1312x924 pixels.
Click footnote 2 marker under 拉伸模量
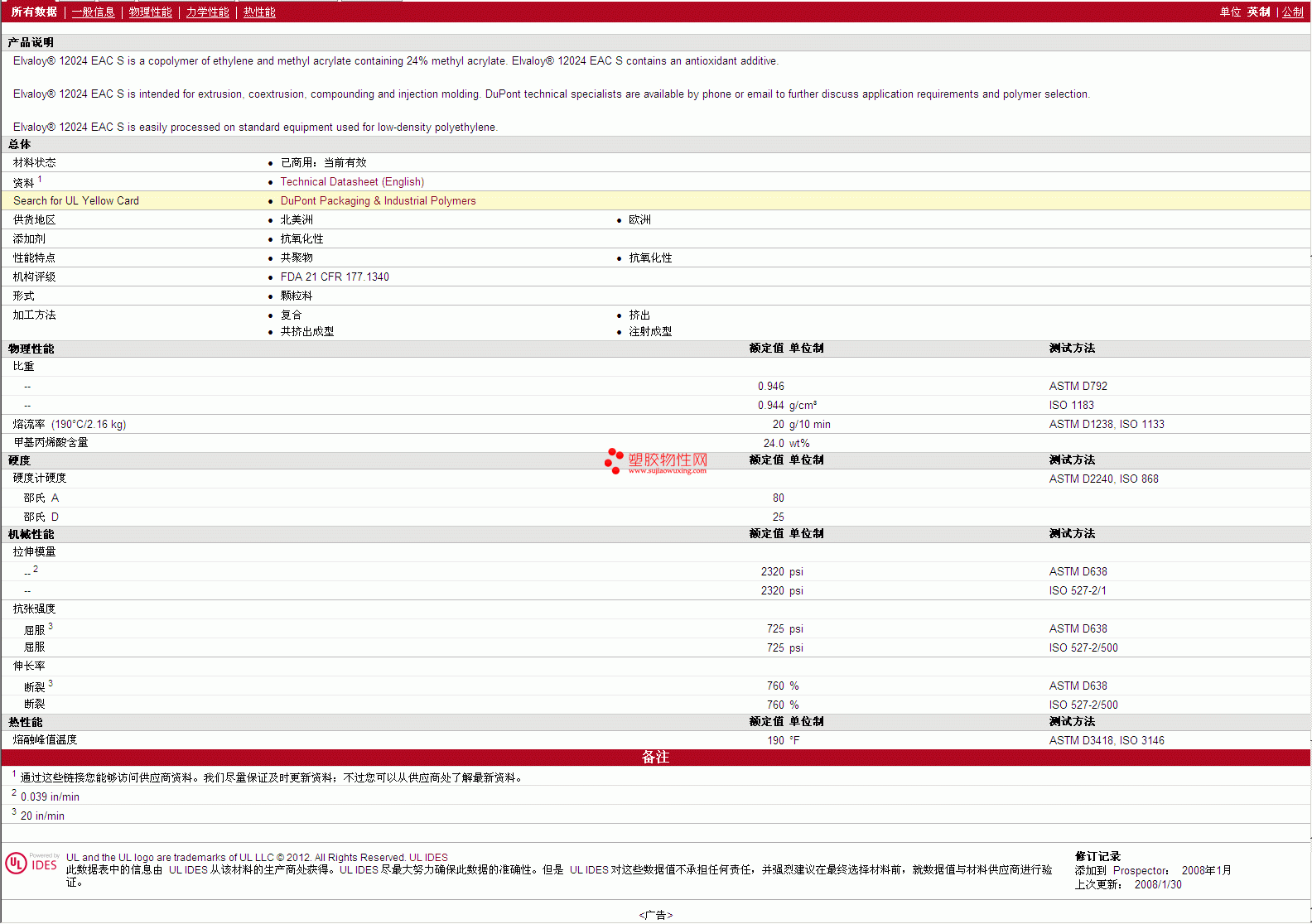click(x=36, y=569)
